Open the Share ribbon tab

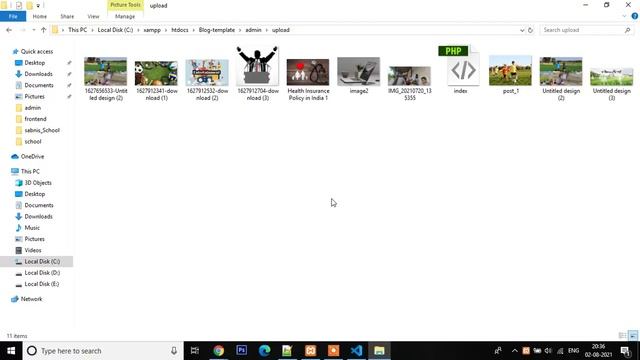(x=67, y=16)
